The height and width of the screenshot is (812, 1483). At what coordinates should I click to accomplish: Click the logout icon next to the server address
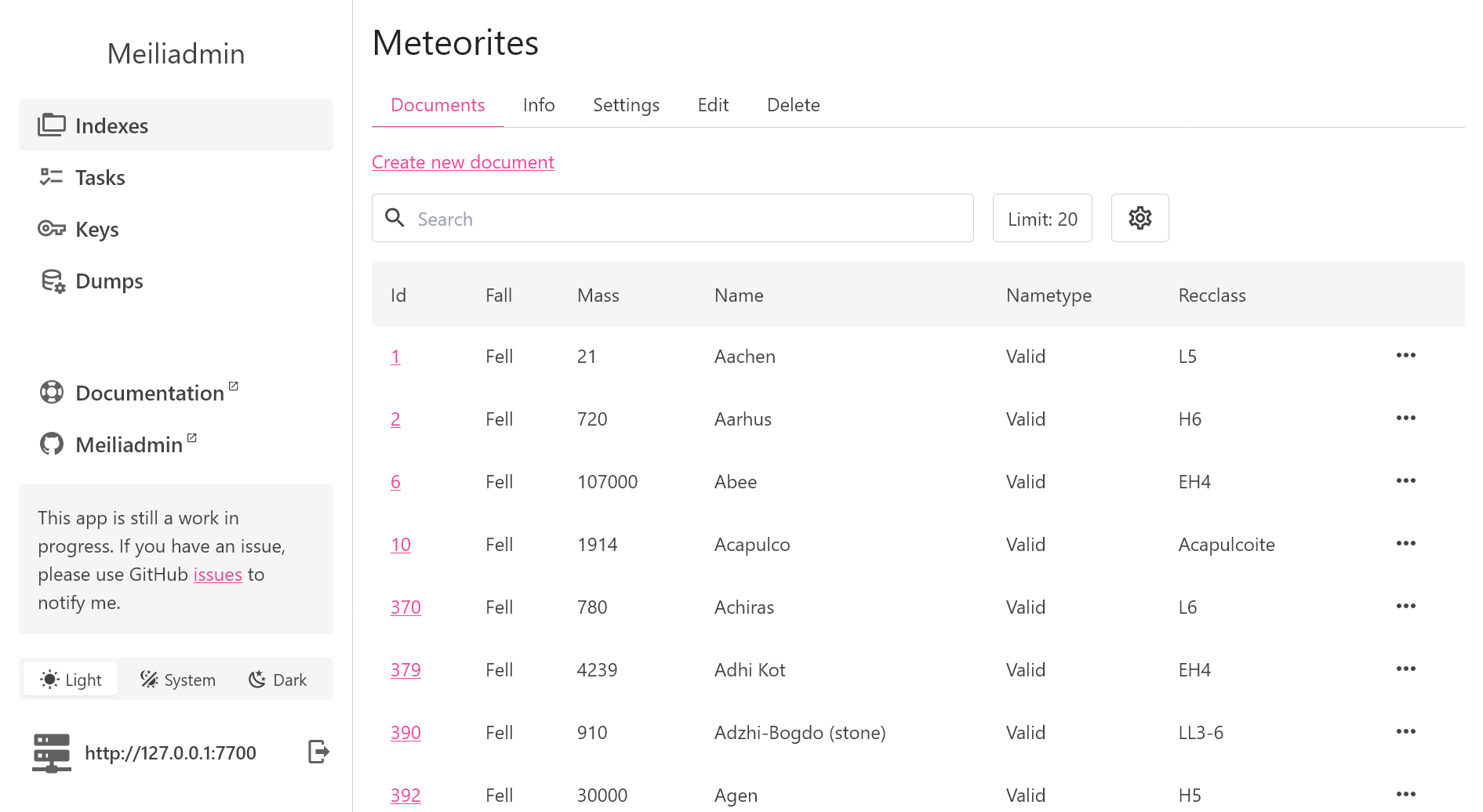(x=318, y=752)
